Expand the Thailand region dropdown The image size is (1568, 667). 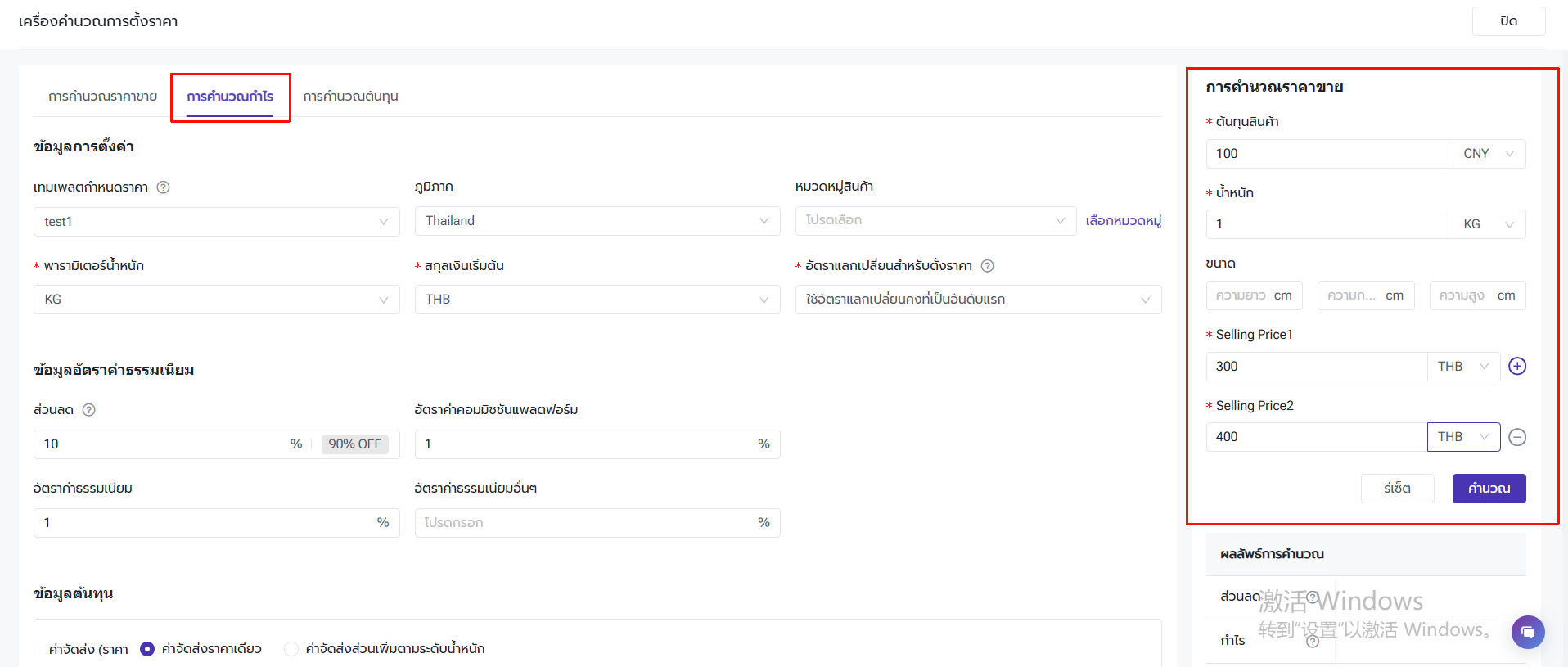(x=597, y=221)
